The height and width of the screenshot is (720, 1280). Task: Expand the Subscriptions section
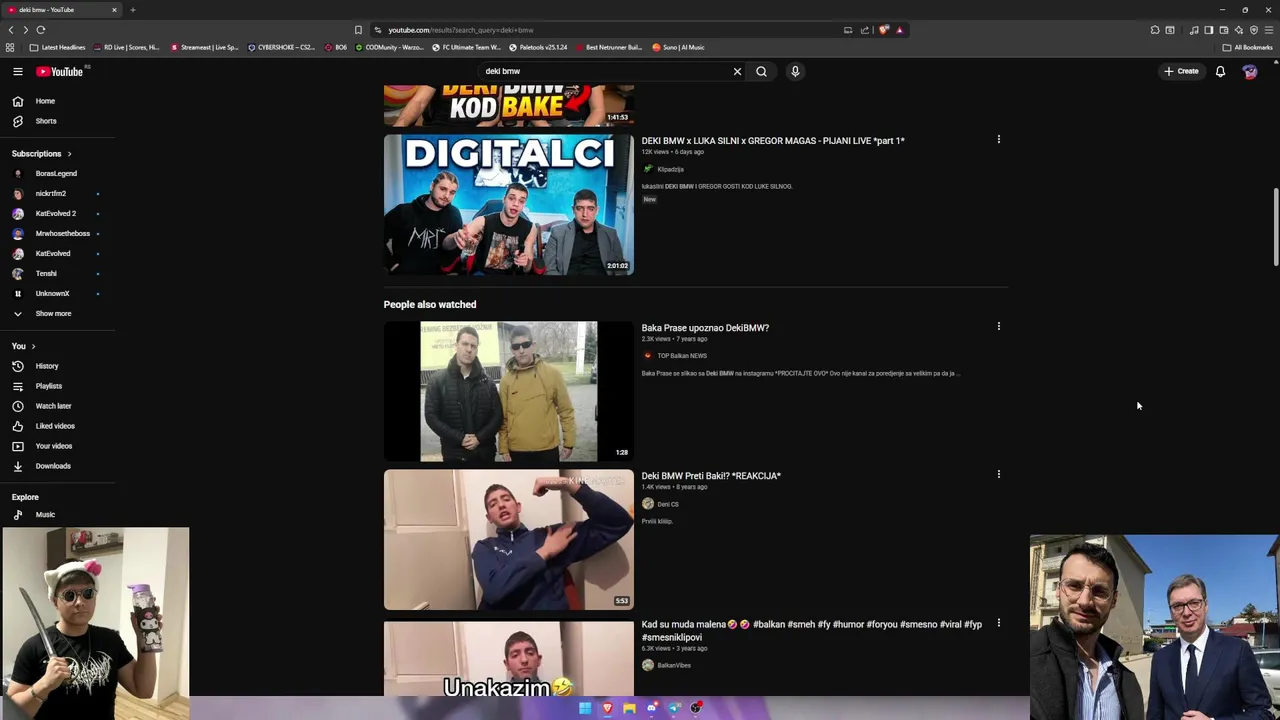pos(42,154)
